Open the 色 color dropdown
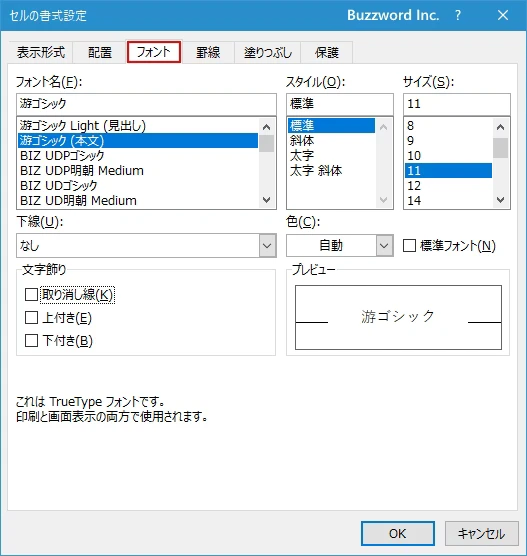The height and width of the screenshot is (556, 527). click(384, 245)
